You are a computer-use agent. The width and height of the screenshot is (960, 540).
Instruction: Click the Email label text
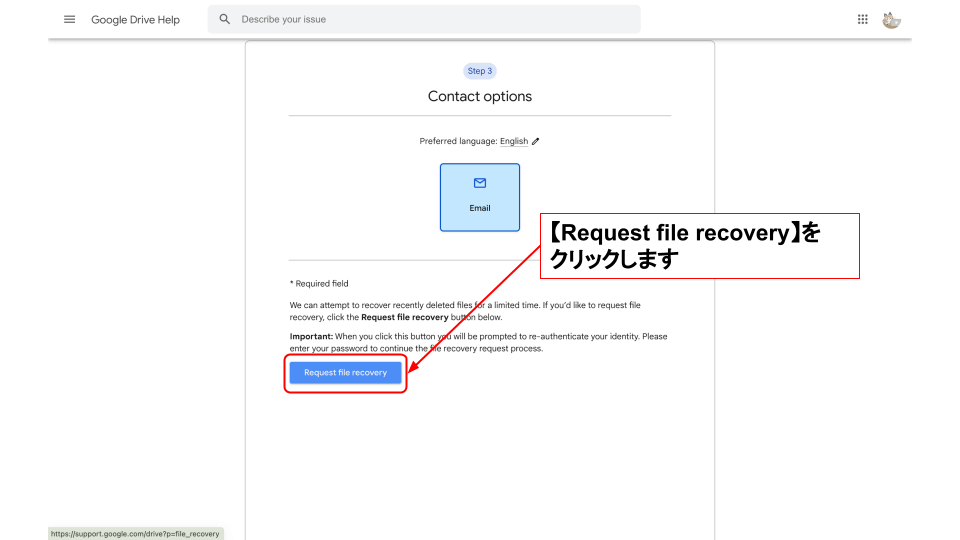coord(480,208)
